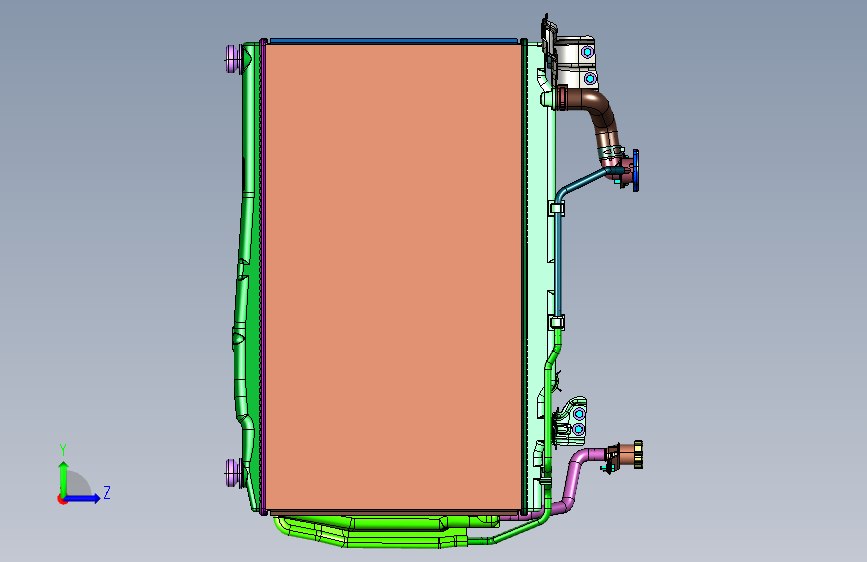Select the topmost cyan bolt on the upper bracket
The width and height of the screenshot is (867, 562).
587,53
